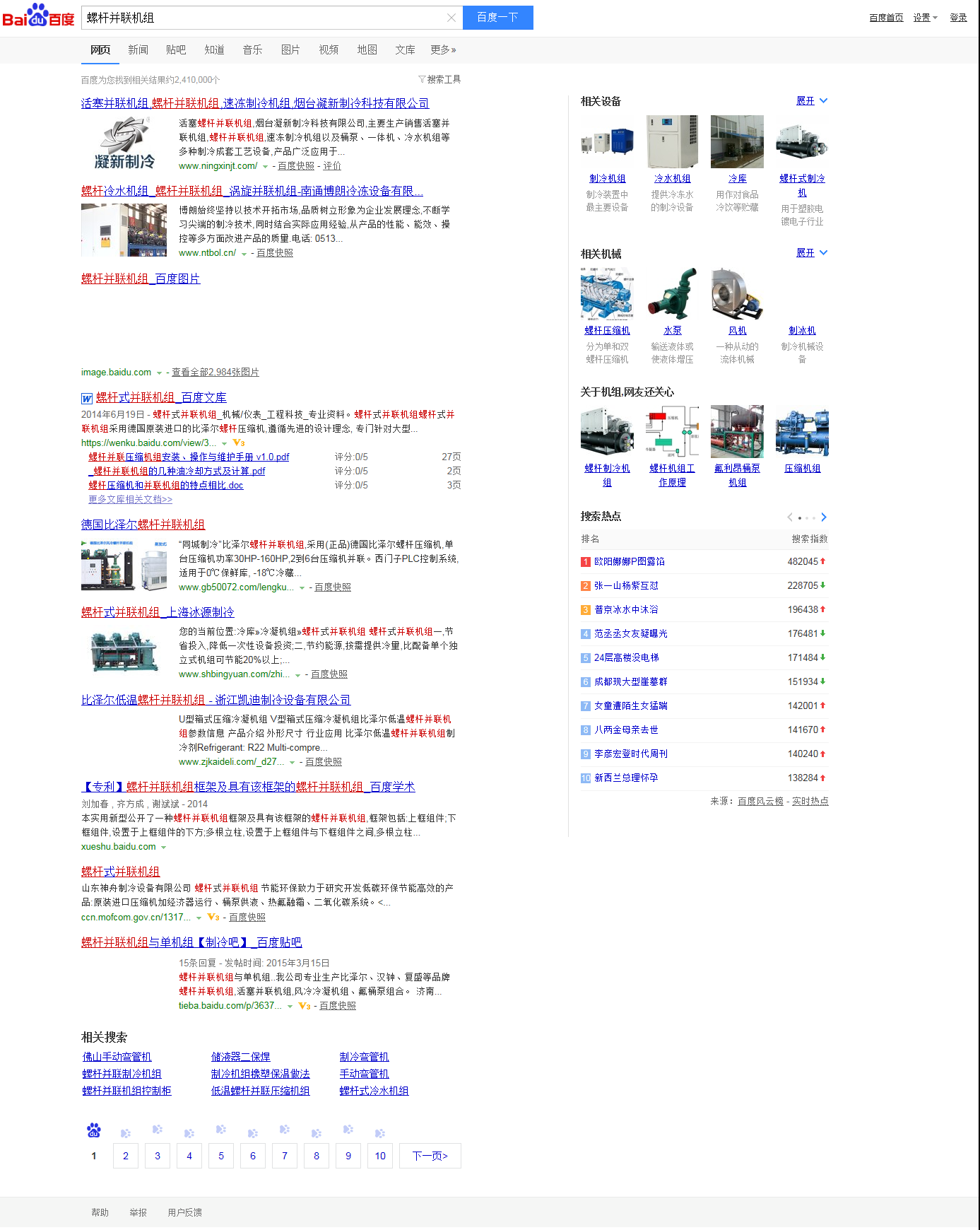Click the Word document icon for 百度文库 result
The height and width of the screenshot is (1230, 980).
coord(87,399)
